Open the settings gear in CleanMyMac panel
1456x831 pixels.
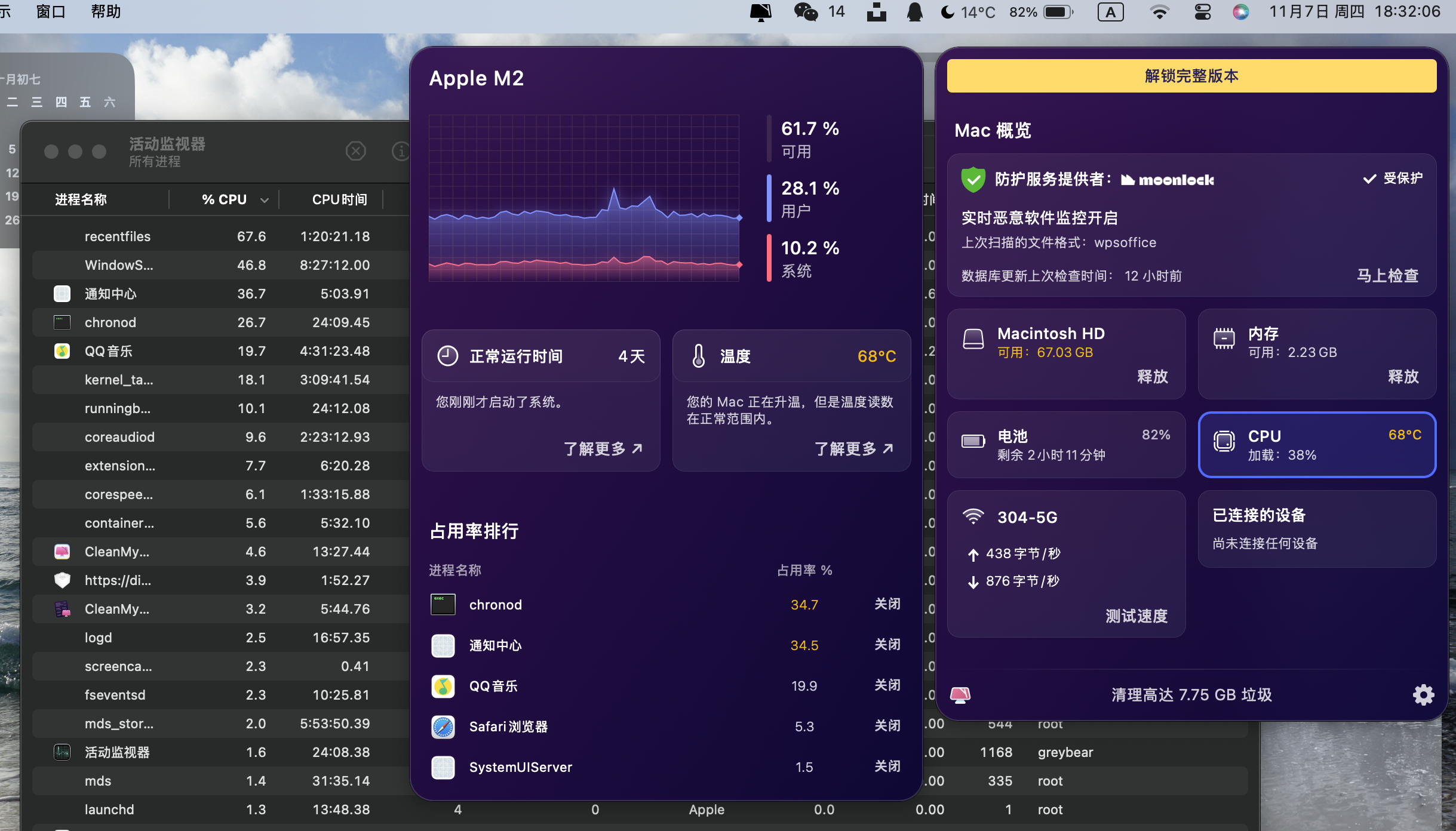[1423, 695]
